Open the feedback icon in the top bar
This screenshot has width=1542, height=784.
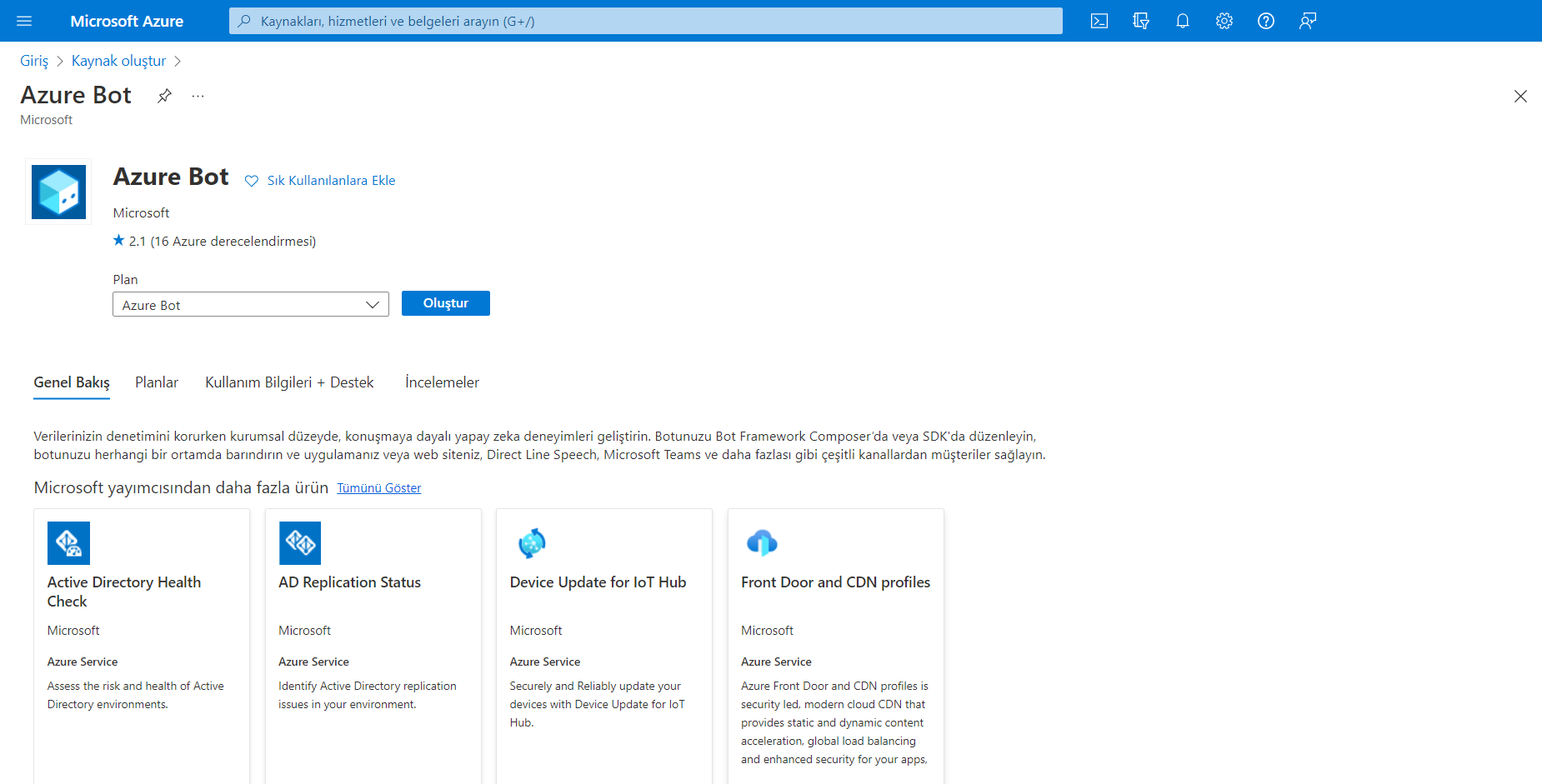1308,21
